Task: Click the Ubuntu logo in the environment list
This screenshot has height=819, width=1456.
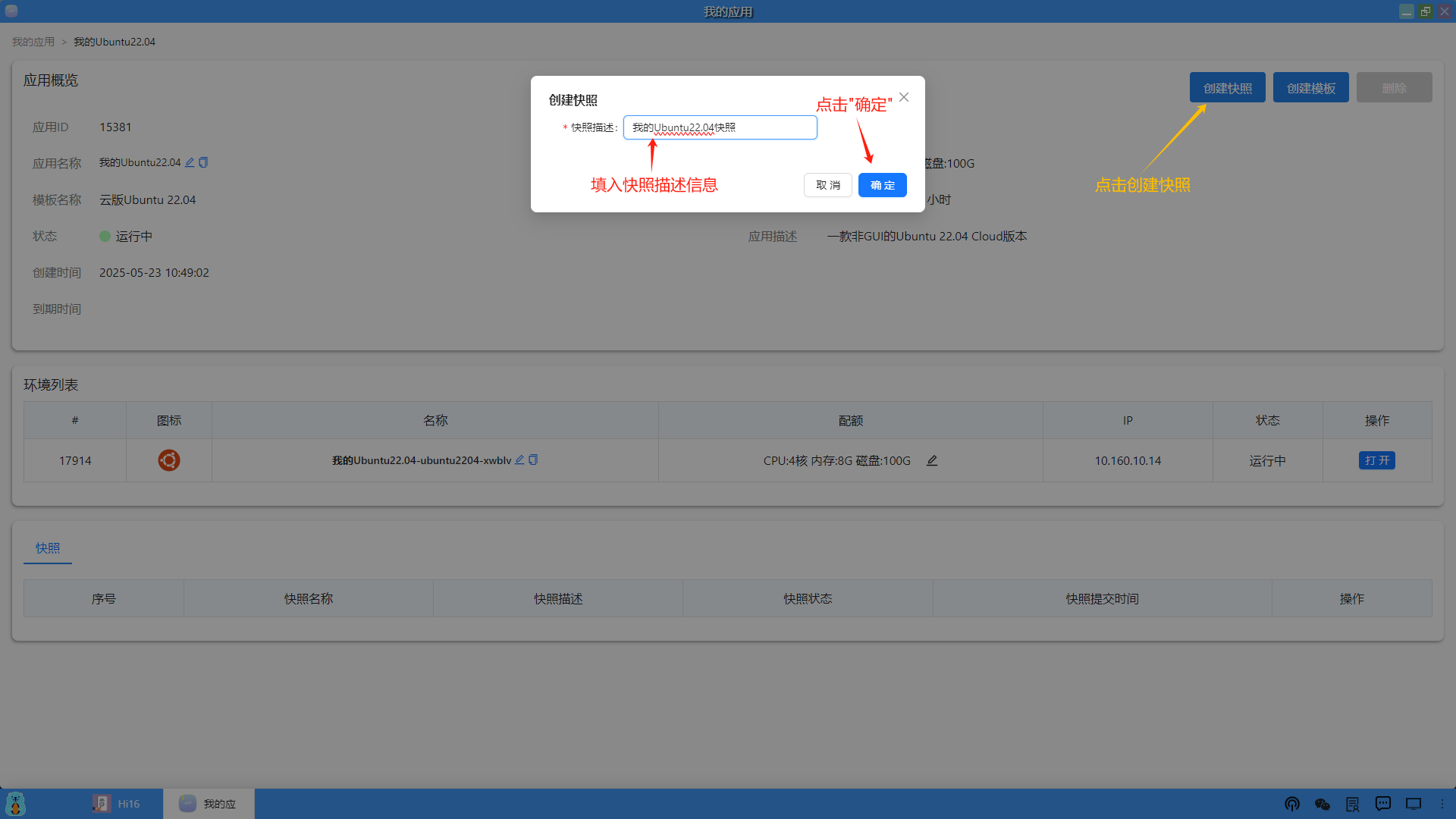Action: click(168, 460)
